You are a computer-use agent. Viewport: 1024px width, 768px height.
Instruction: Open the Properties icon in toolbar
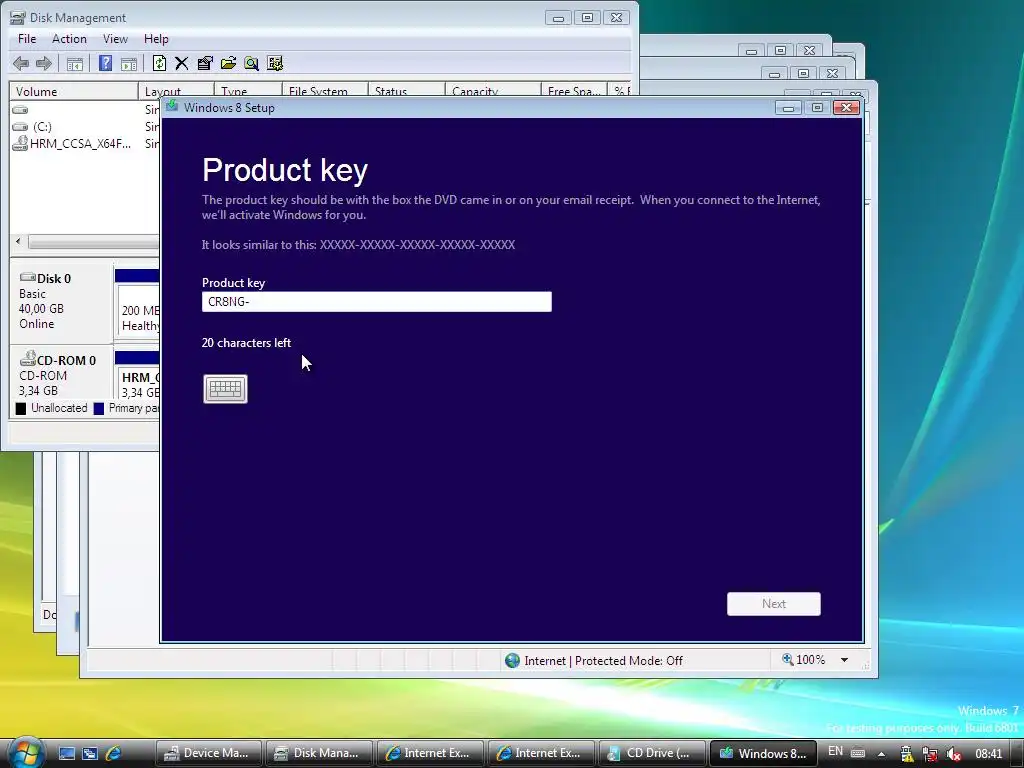(205, 63)
